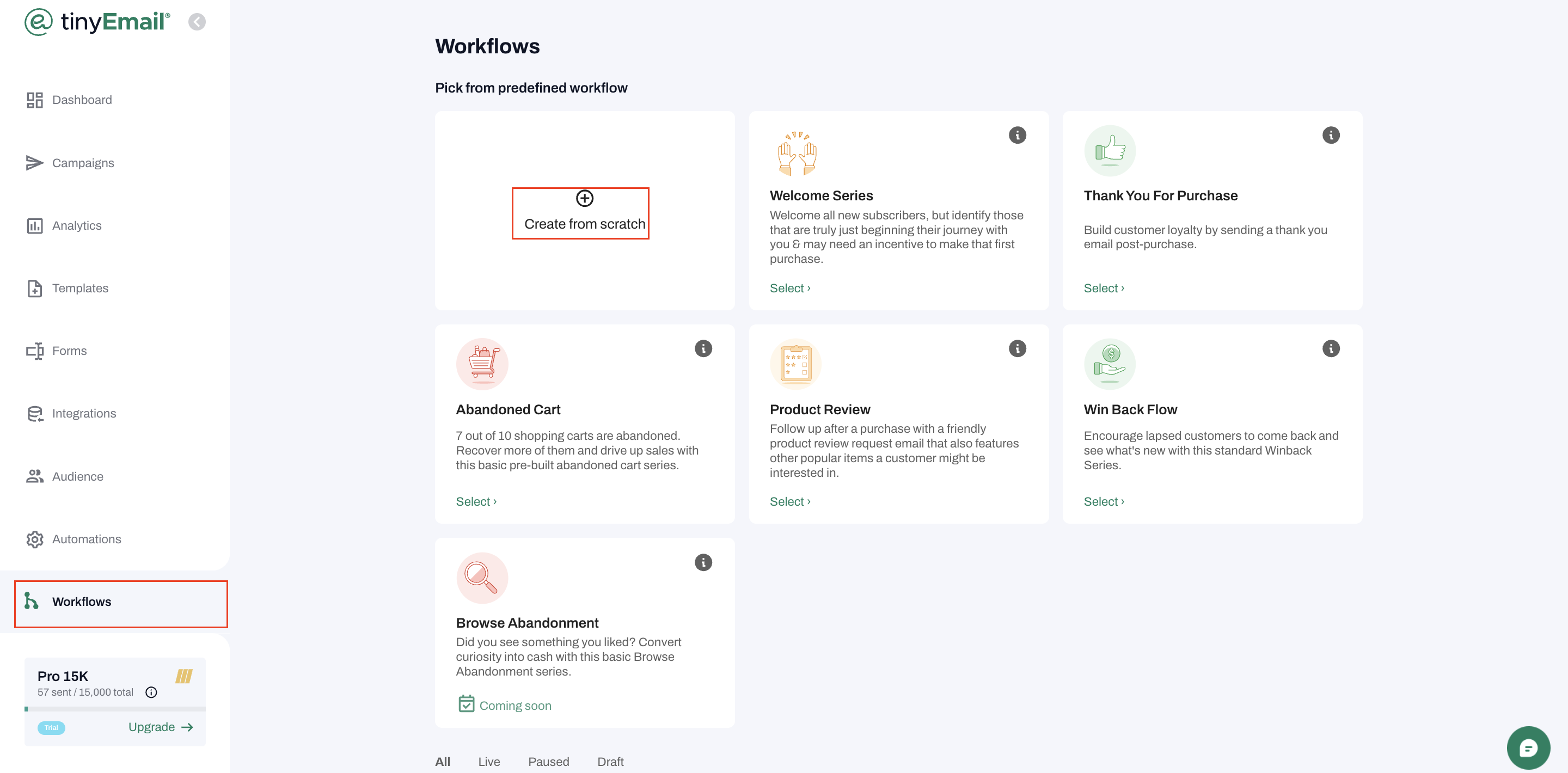This screenshot has height=773, width=1568.
Task: Click the Browse Abandonment card title
Action: (527, 623)
